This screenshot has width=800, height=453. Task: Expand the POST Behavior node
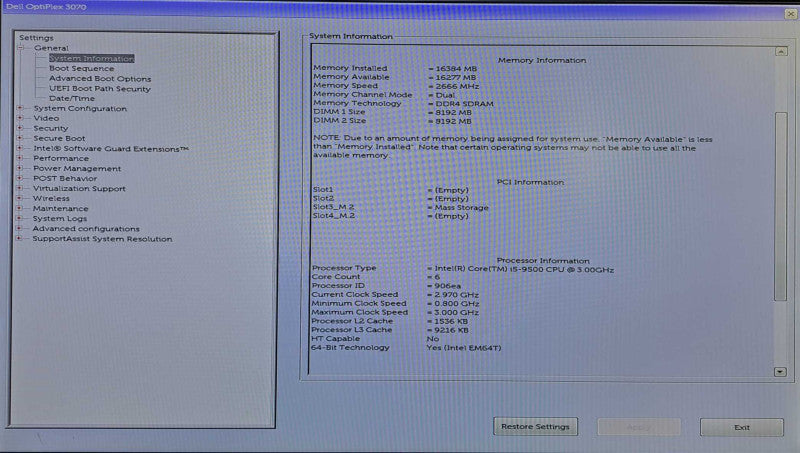click(20, 178)
